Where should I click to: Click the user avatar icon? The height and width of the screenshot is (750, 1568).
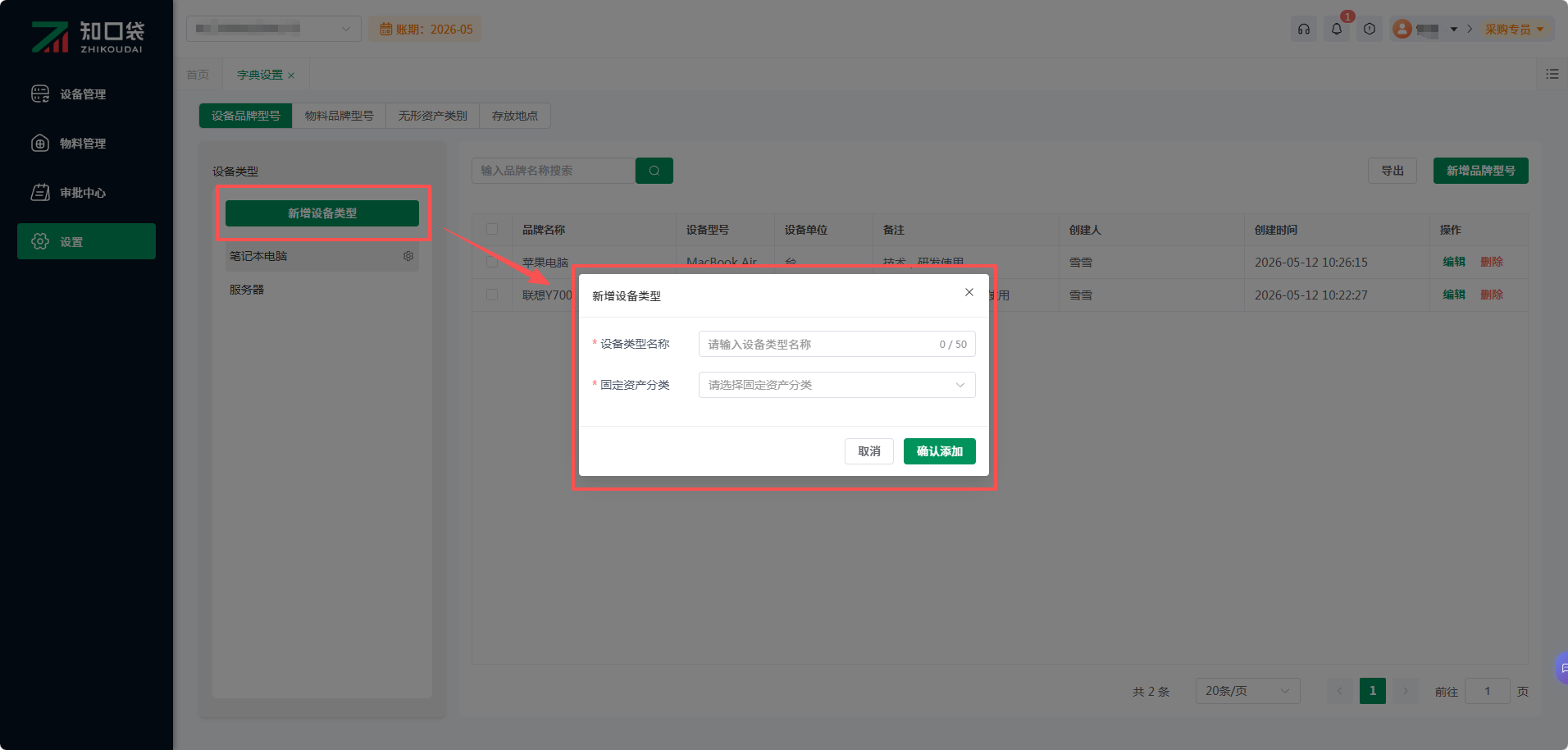1402,30
